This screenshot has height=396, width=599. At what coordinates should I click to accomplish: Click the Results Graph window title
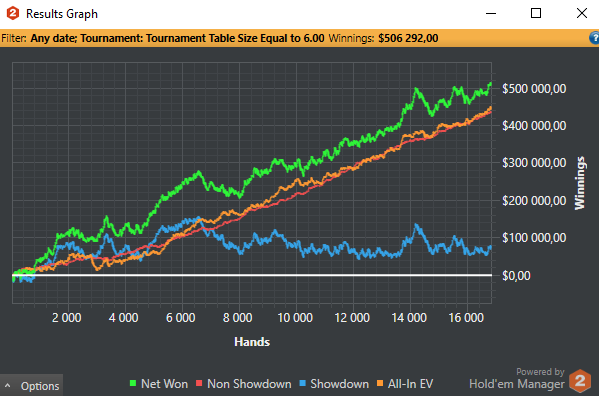coord(62,14)
